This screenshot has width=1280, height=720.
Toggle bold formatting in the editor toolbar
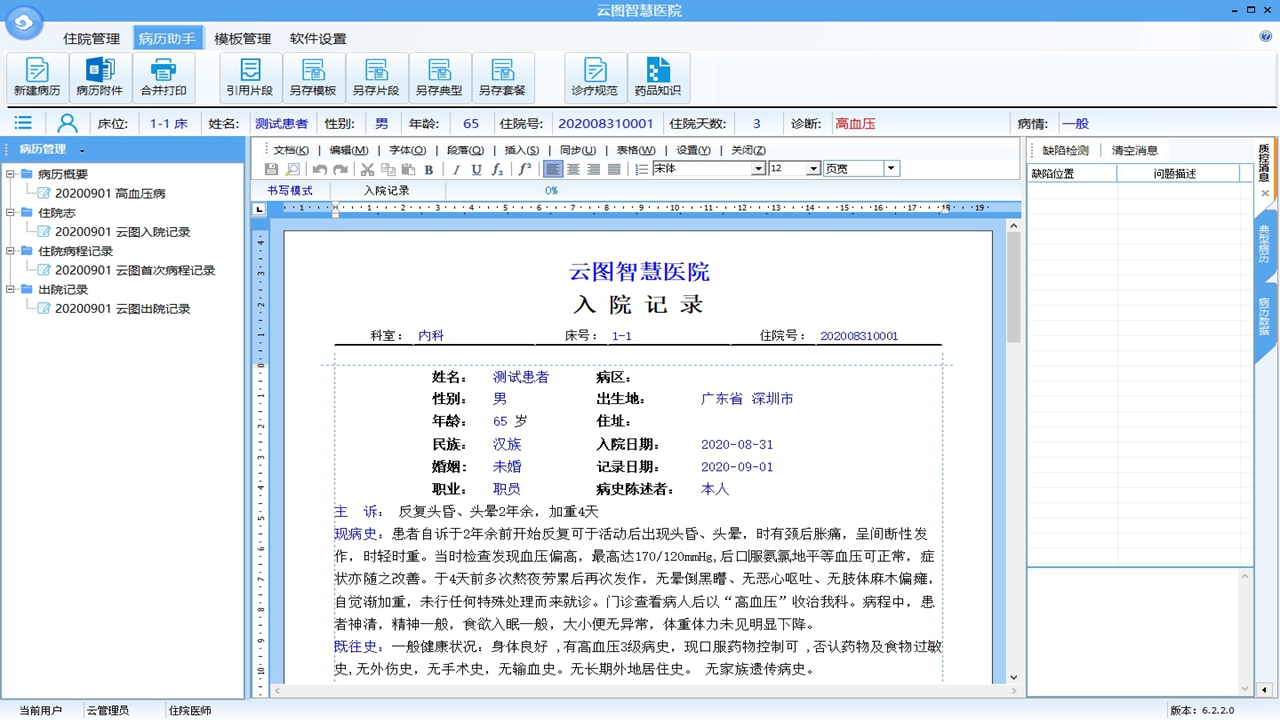pos(429,168)
